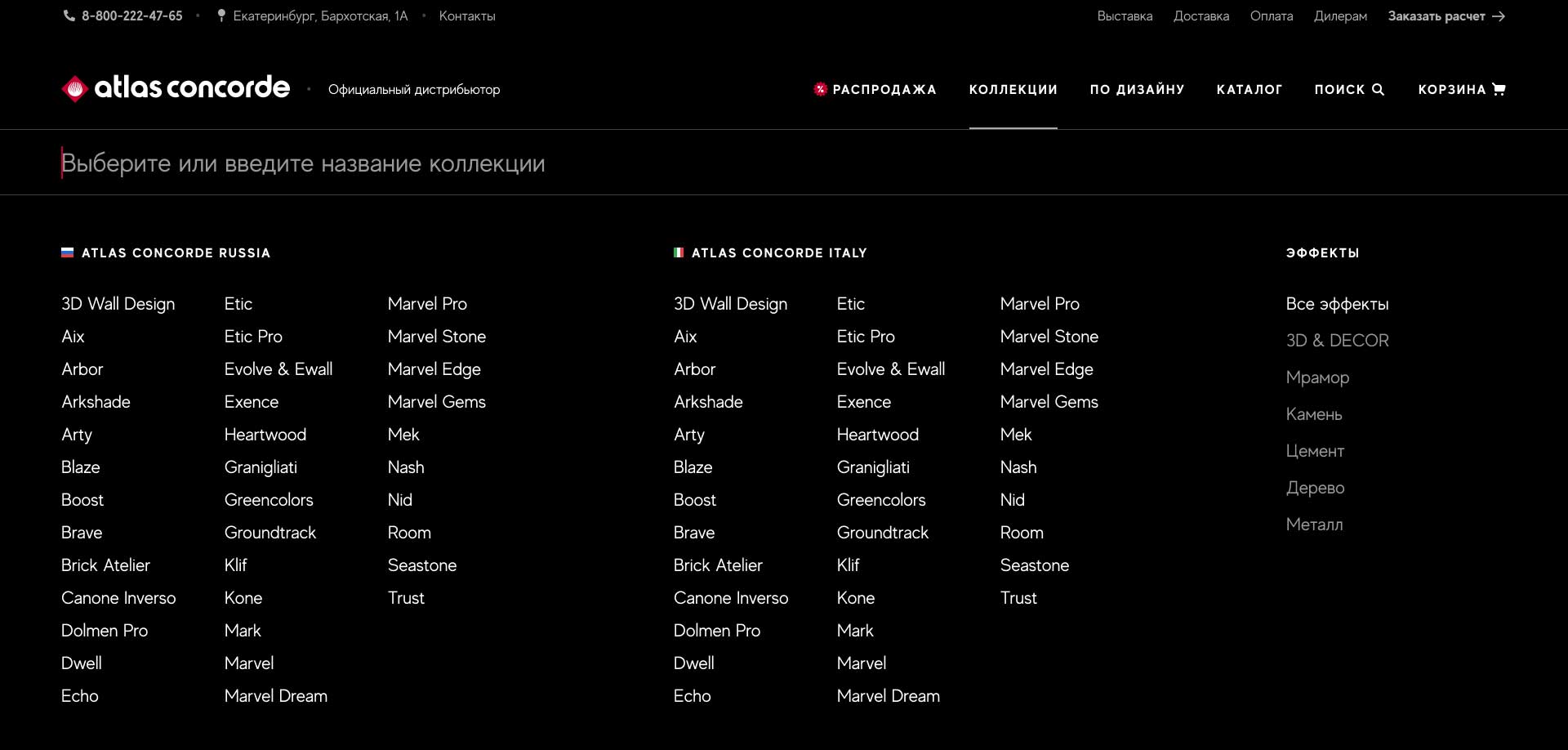1568x750 pixels.
Task: Open Echo in Atlas Concorde Italy
Action: tap(692, 696)
